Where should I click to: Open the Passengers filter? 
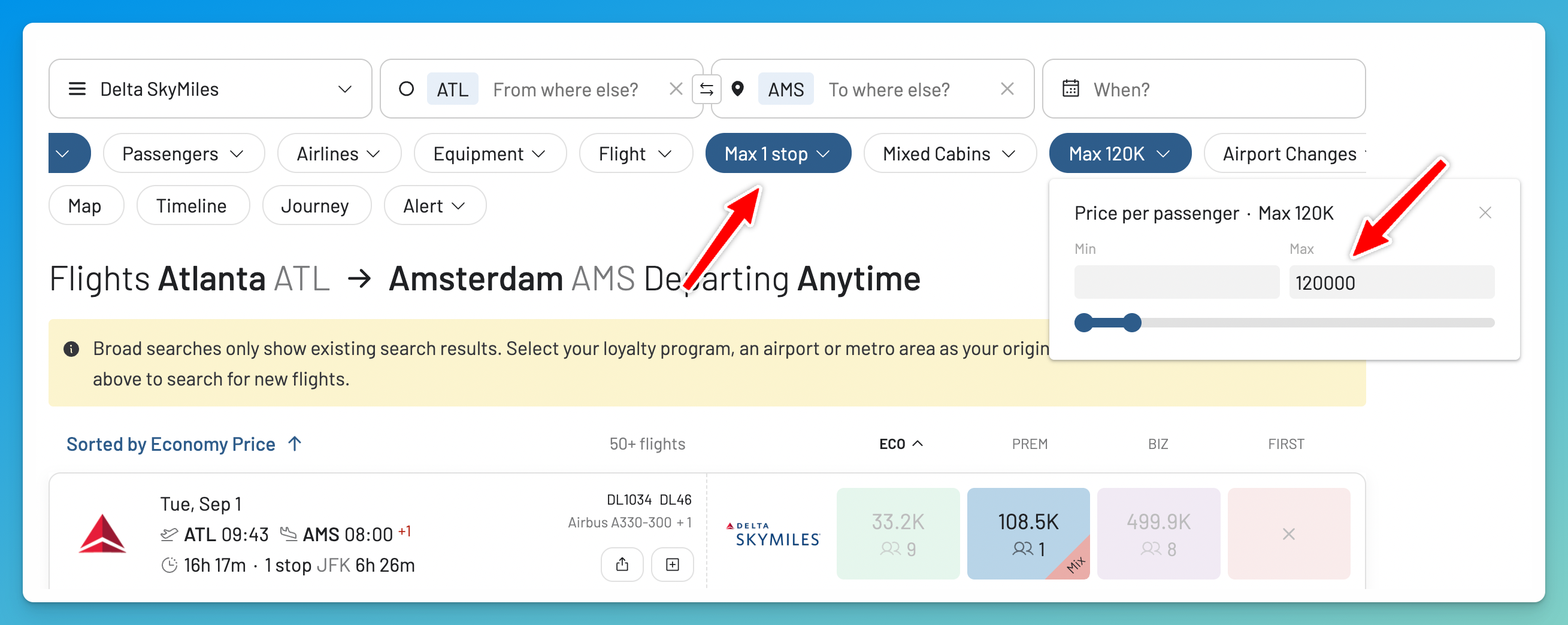184,153
